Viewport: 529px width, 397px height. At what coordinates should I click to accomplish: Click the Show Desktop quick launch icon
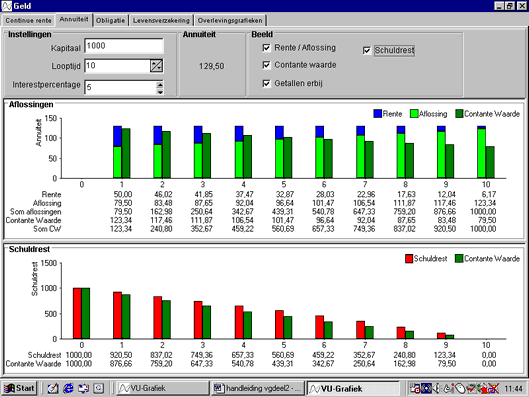tap(53, 389)
